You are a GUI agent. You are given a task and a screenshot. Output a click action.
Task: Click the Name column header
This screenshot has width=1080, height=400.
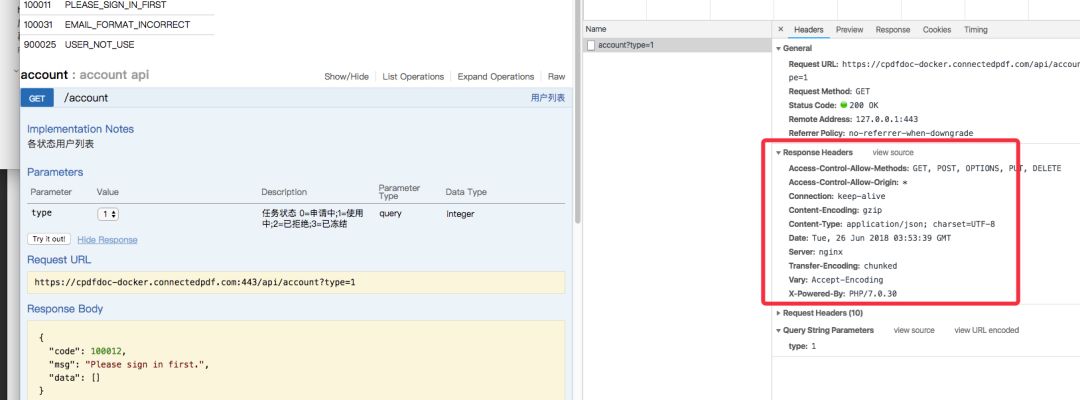(677, 30)
